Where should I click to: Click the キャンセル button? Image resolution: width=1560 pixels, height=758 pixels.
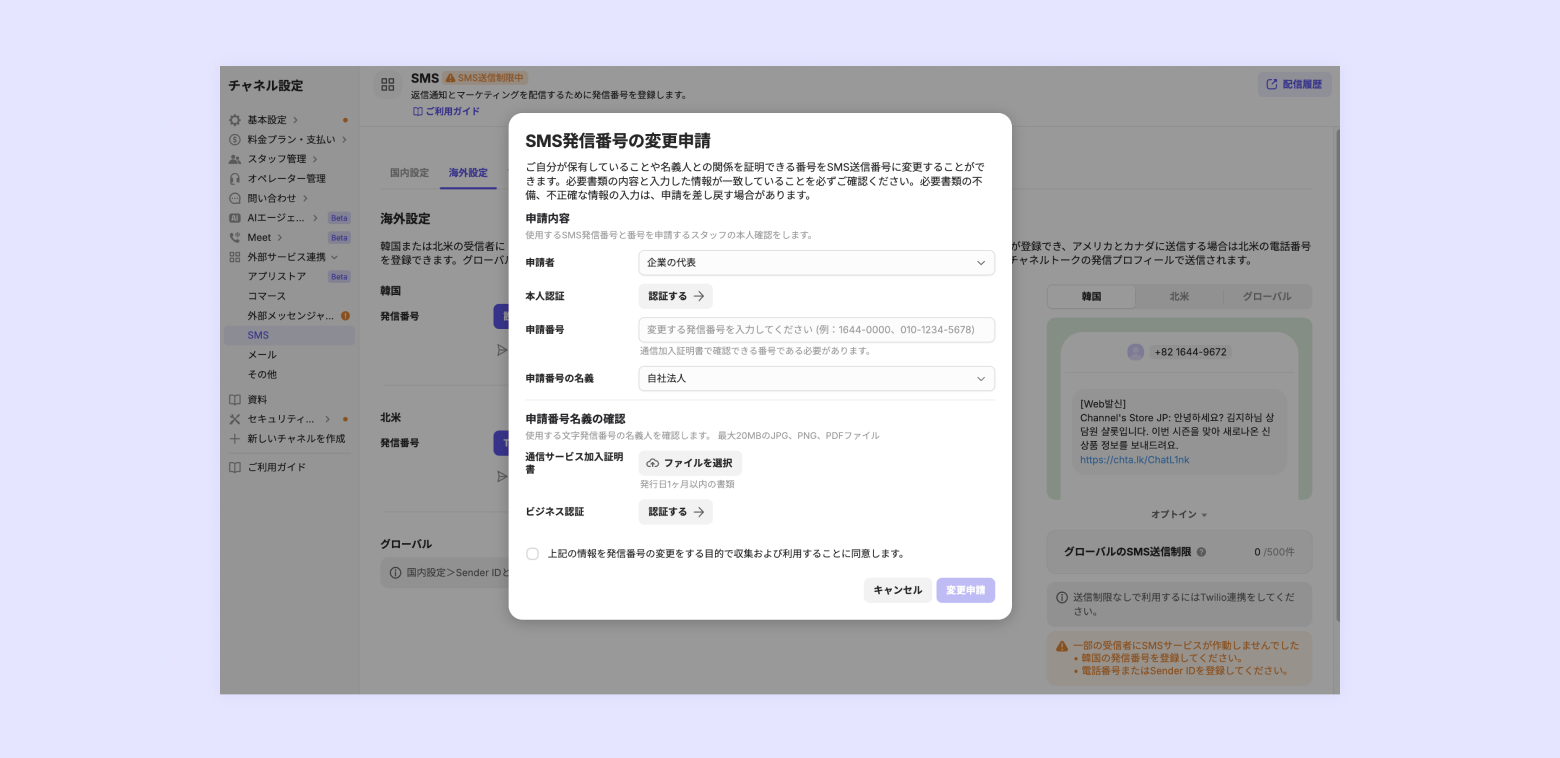[898, 590]
